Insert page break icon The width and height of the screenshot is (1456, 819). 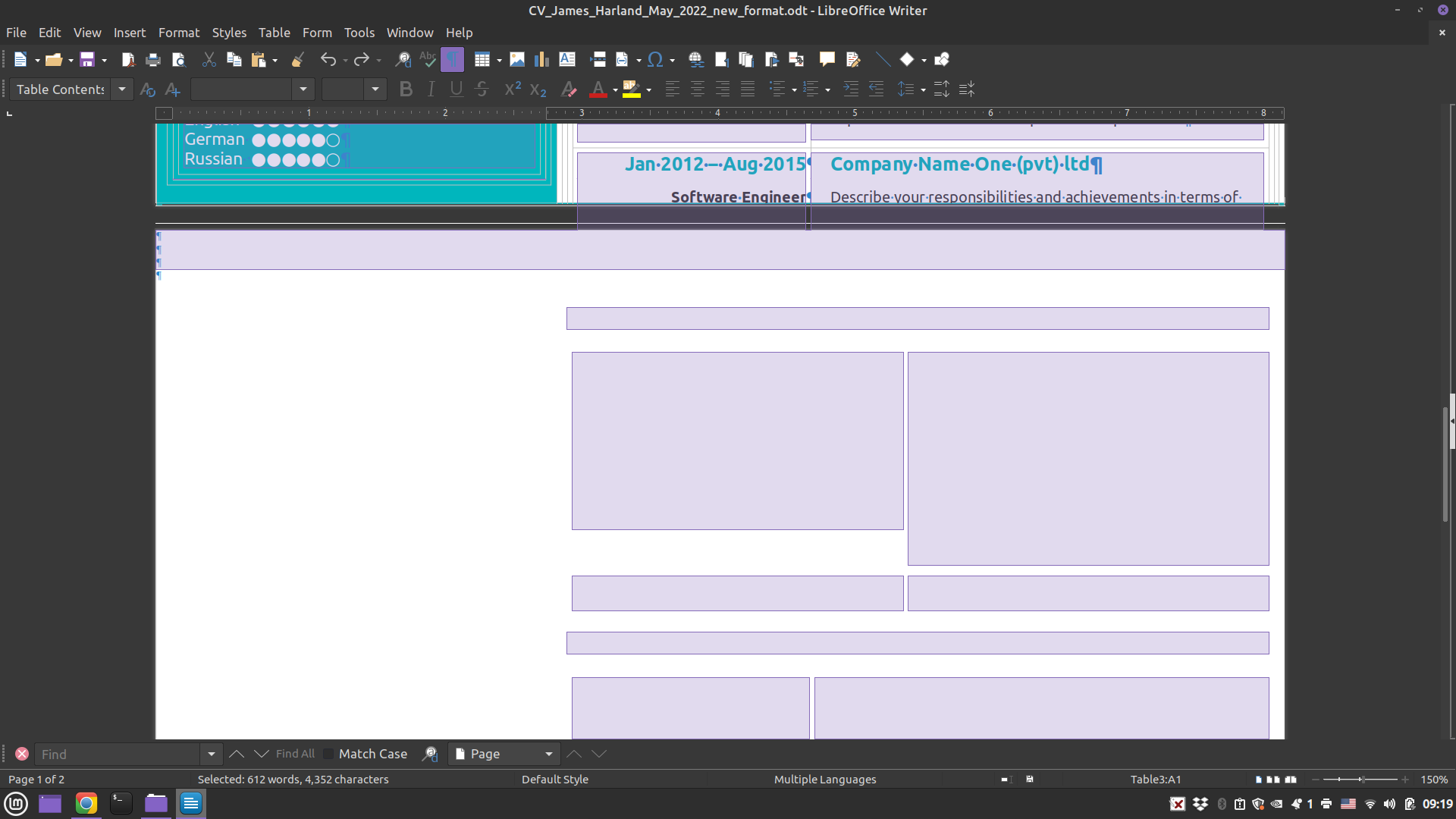click(598, 59)
